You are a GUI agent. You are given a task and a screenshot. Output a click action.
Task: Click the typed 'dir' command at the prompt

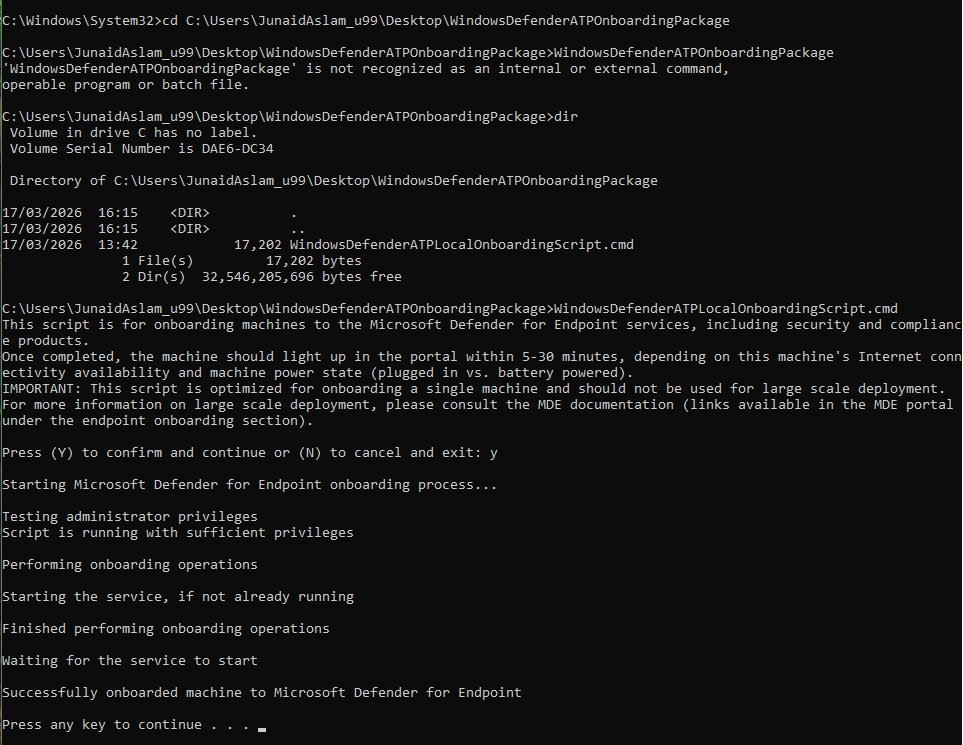tap(566, 117)
